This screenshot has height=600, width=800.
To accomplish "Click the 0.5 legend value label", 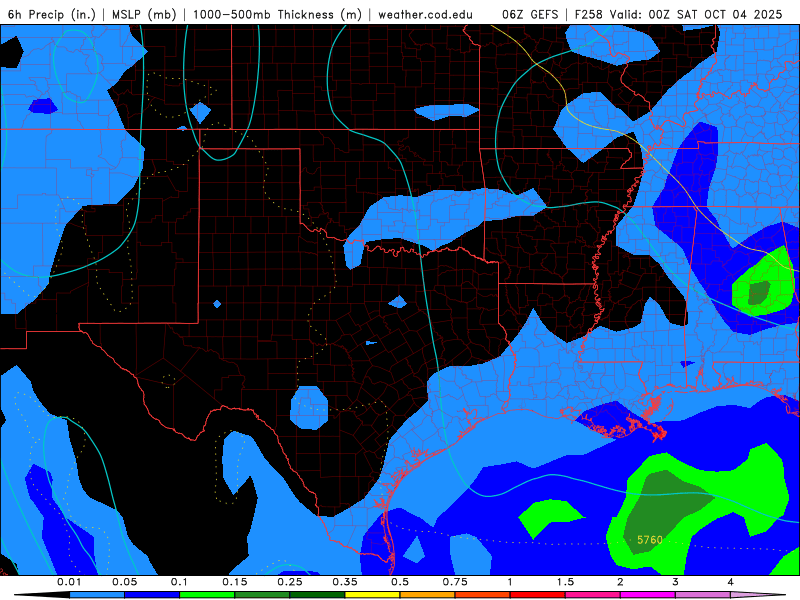I will click(400, 582).
